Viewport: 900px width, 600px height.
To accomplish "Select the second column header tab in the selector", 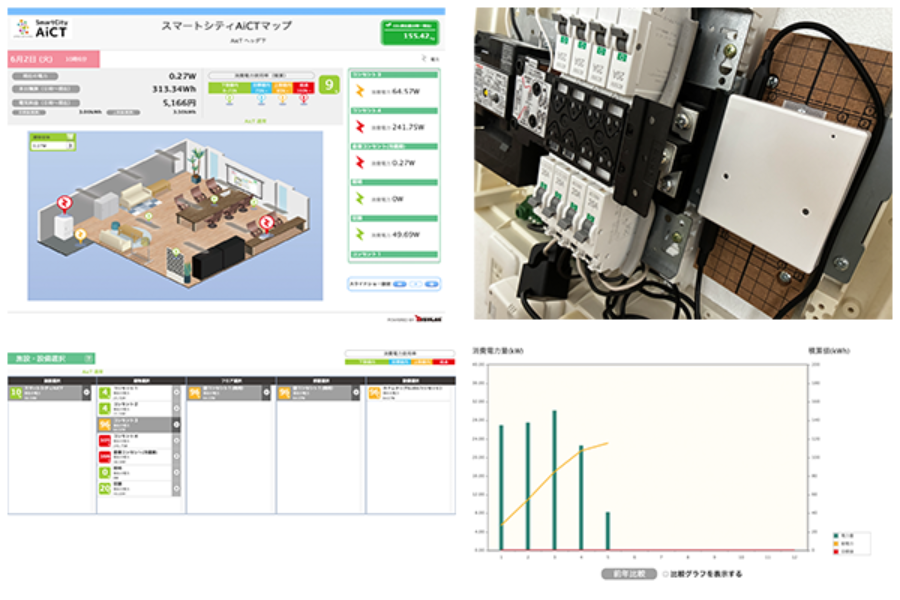I will click(142, 381).
